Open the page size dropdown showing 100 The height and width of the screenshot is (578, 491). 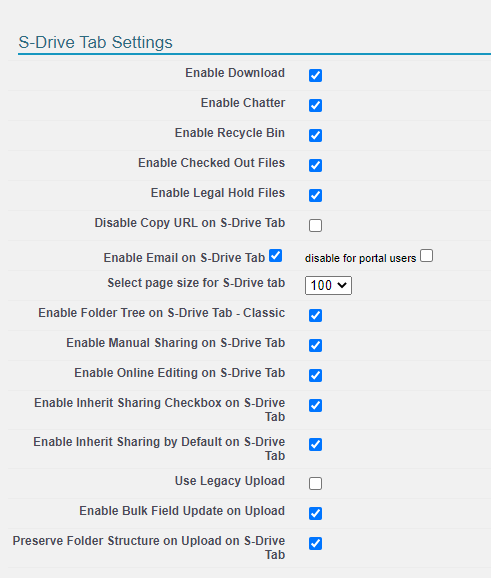point(328,285)
